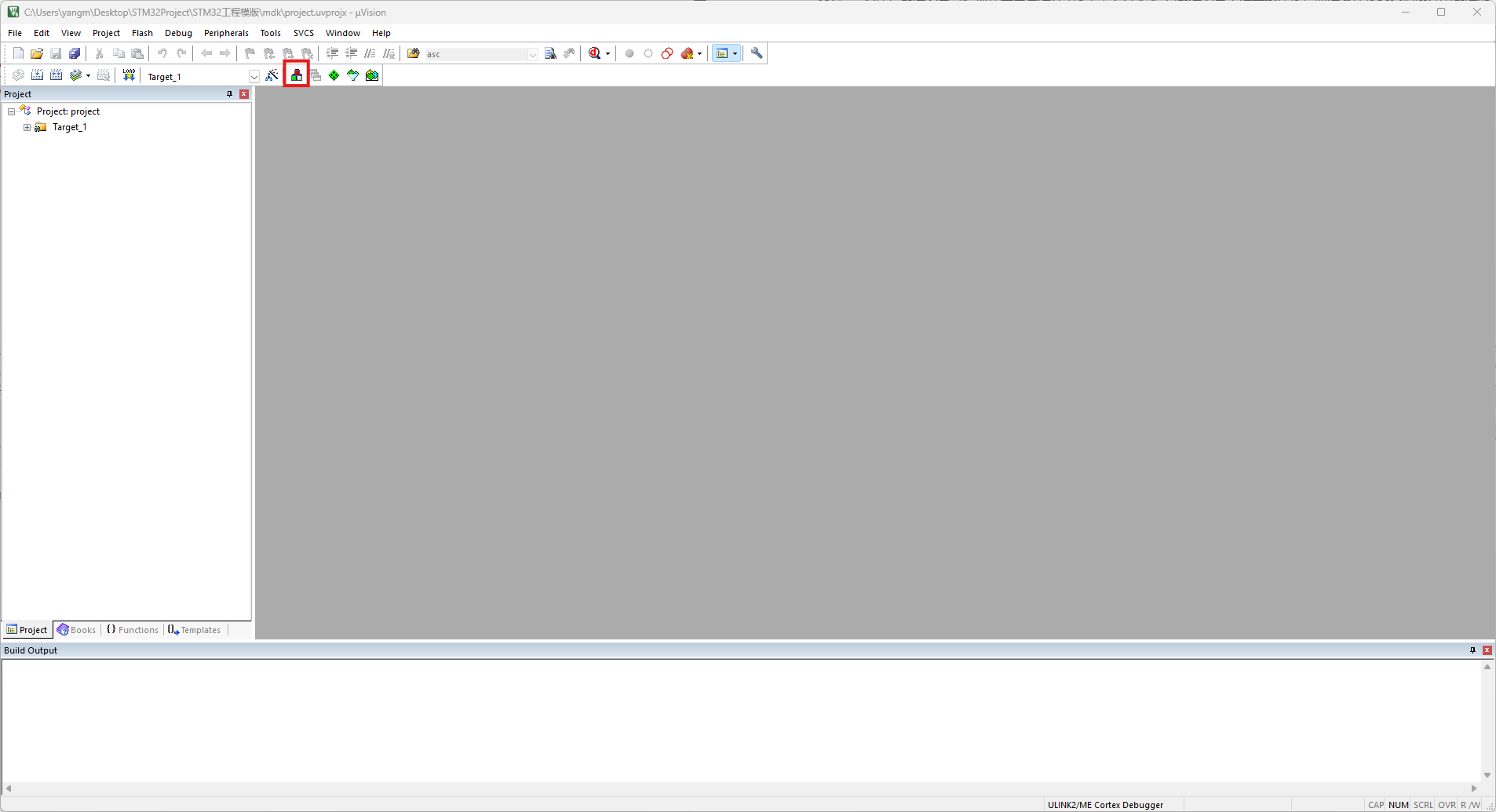Open the window layout dropdown arrow

[735, 54]
